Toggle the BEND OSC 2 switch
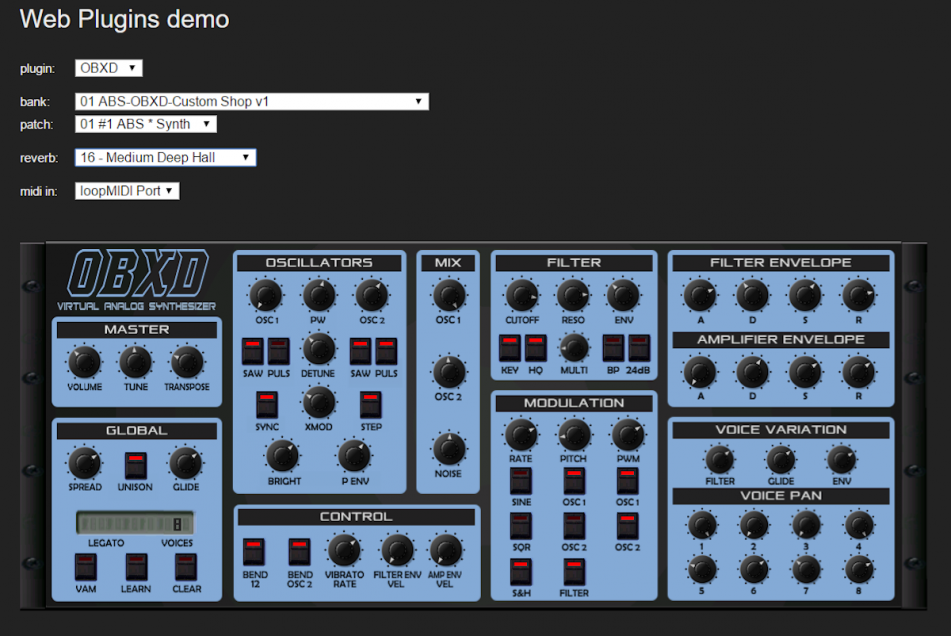Image resolution: width=951 pixels, height=636 pixels. point(299,552)
